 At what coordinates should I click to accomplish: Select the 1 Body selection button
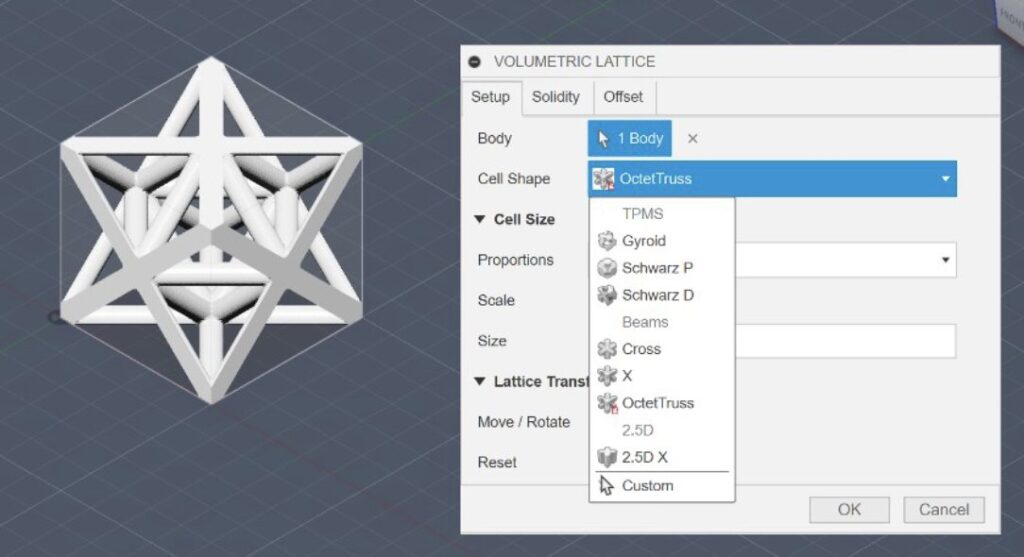[x=630, y=138]
